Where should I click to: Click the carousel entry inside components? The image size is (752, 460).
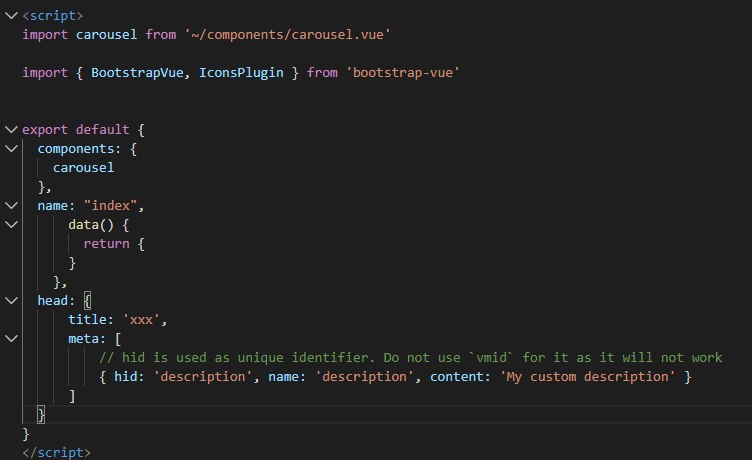tap(83, 167)
